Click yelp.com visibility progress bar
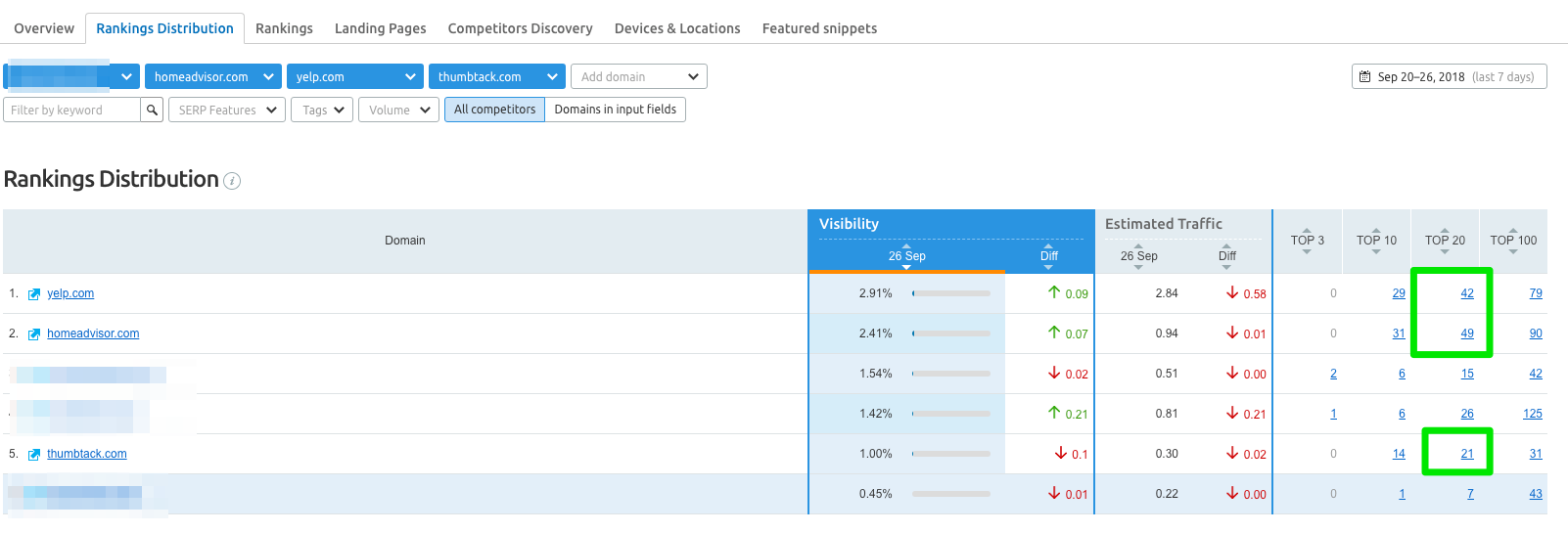 click(951, 293)
